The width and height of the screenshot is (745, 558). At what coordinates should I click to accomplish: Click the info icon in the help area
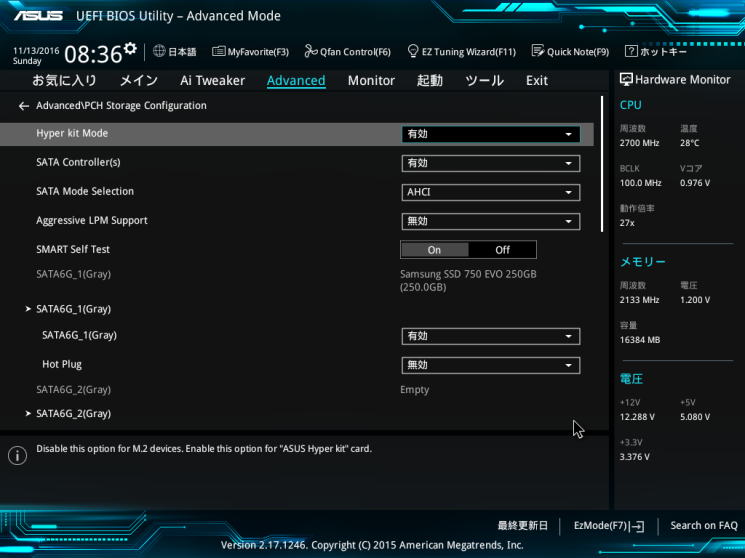17,455
